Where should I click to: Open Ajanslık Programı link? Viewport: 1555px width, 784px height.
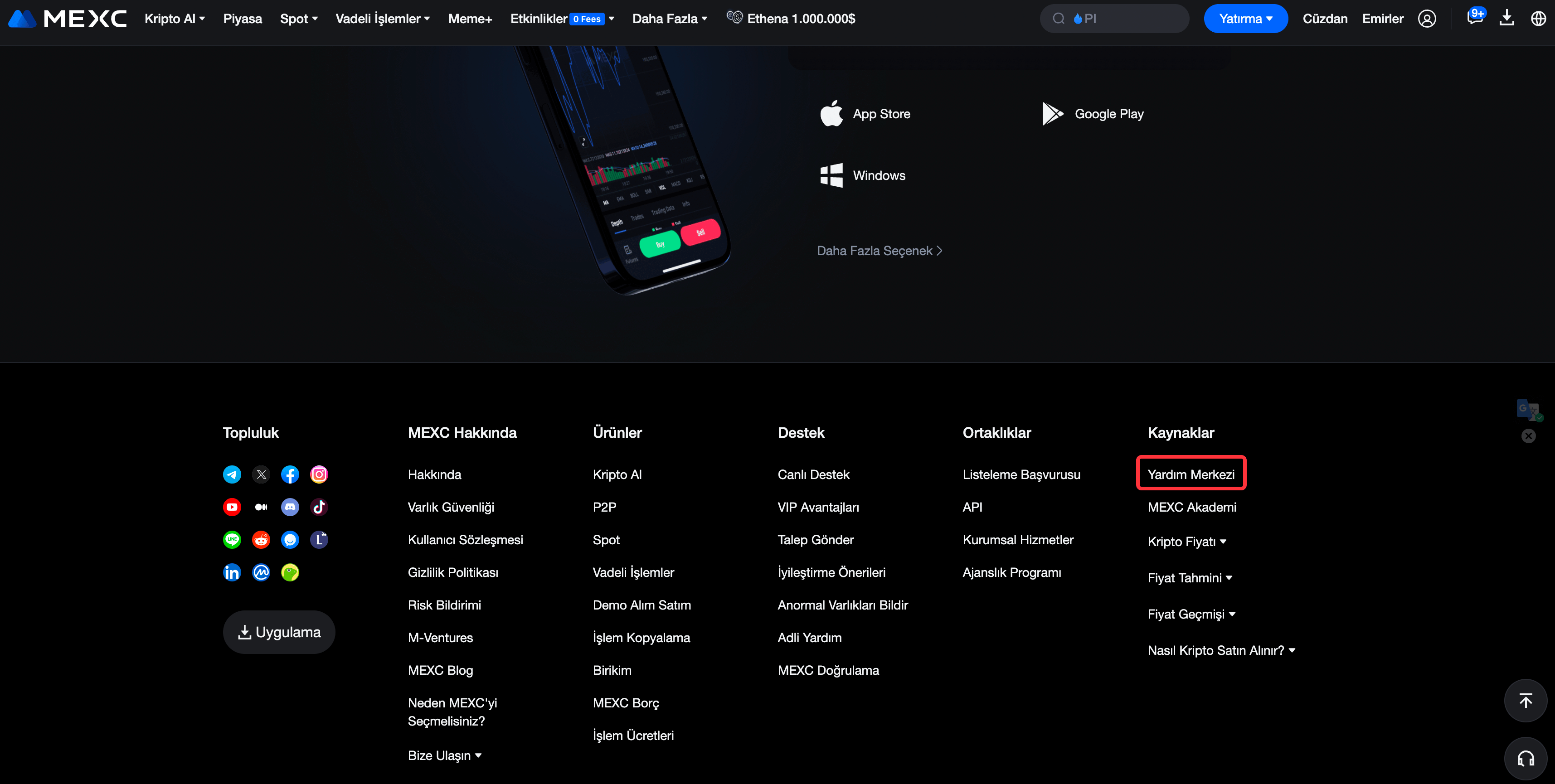[1012, 572]
